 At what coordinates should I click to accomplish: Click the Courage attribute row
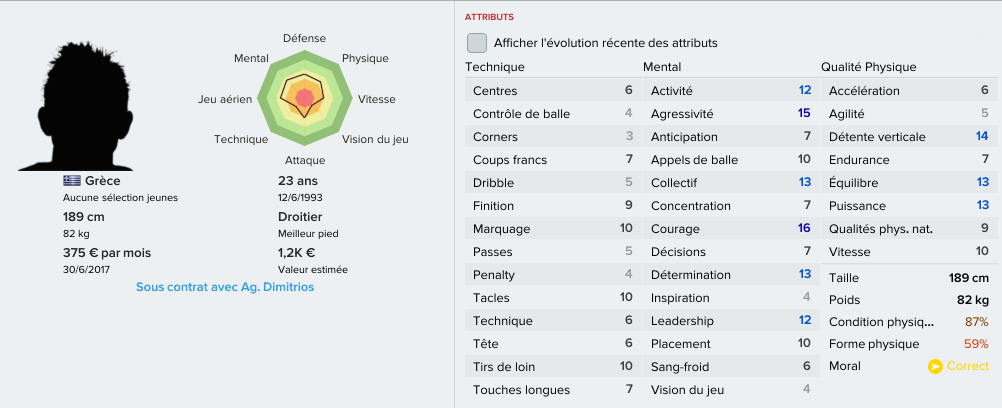click(x=730, y=229)
